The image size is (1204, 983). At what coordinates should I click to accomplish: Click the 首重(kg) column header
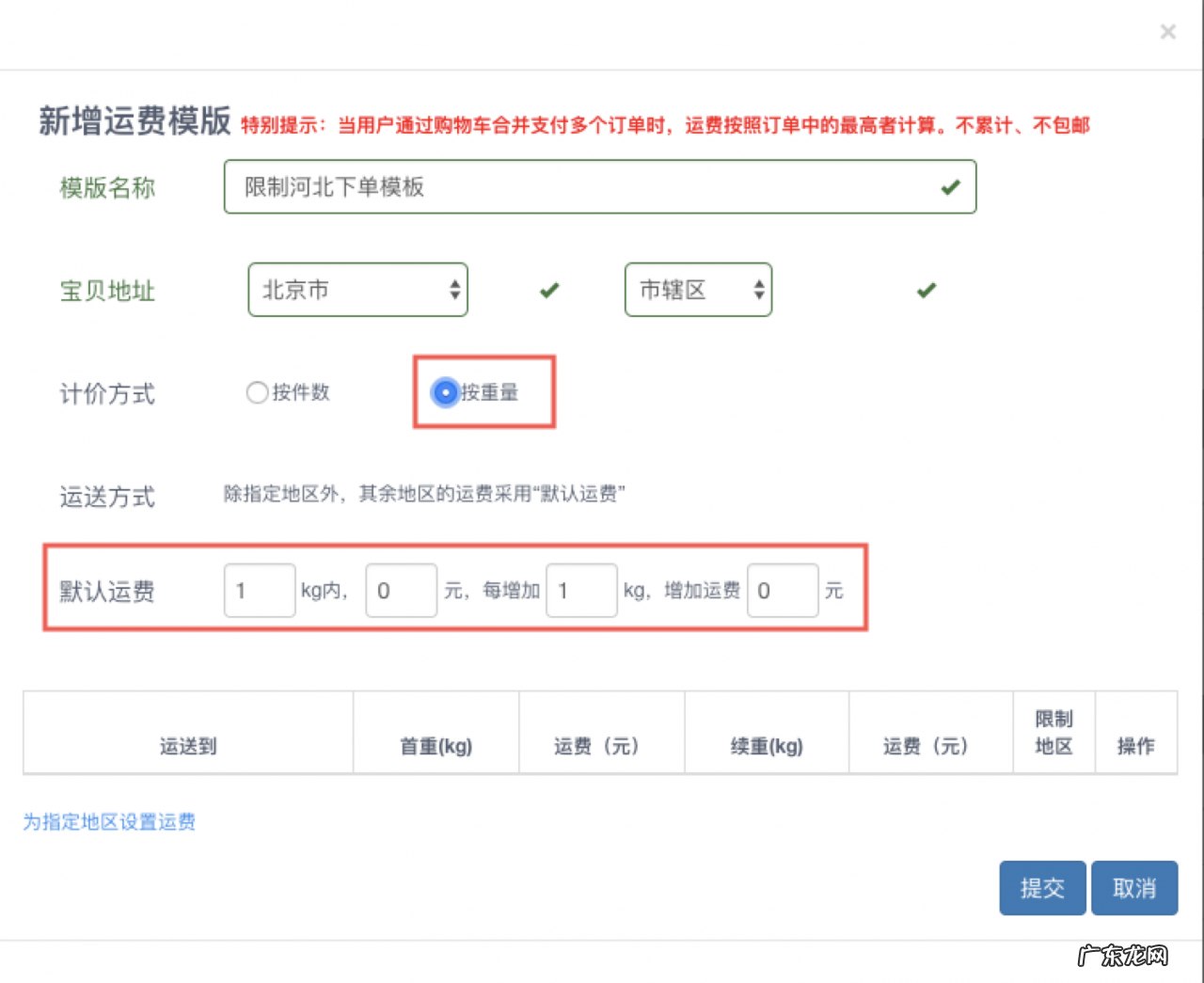tap(435, 746)
